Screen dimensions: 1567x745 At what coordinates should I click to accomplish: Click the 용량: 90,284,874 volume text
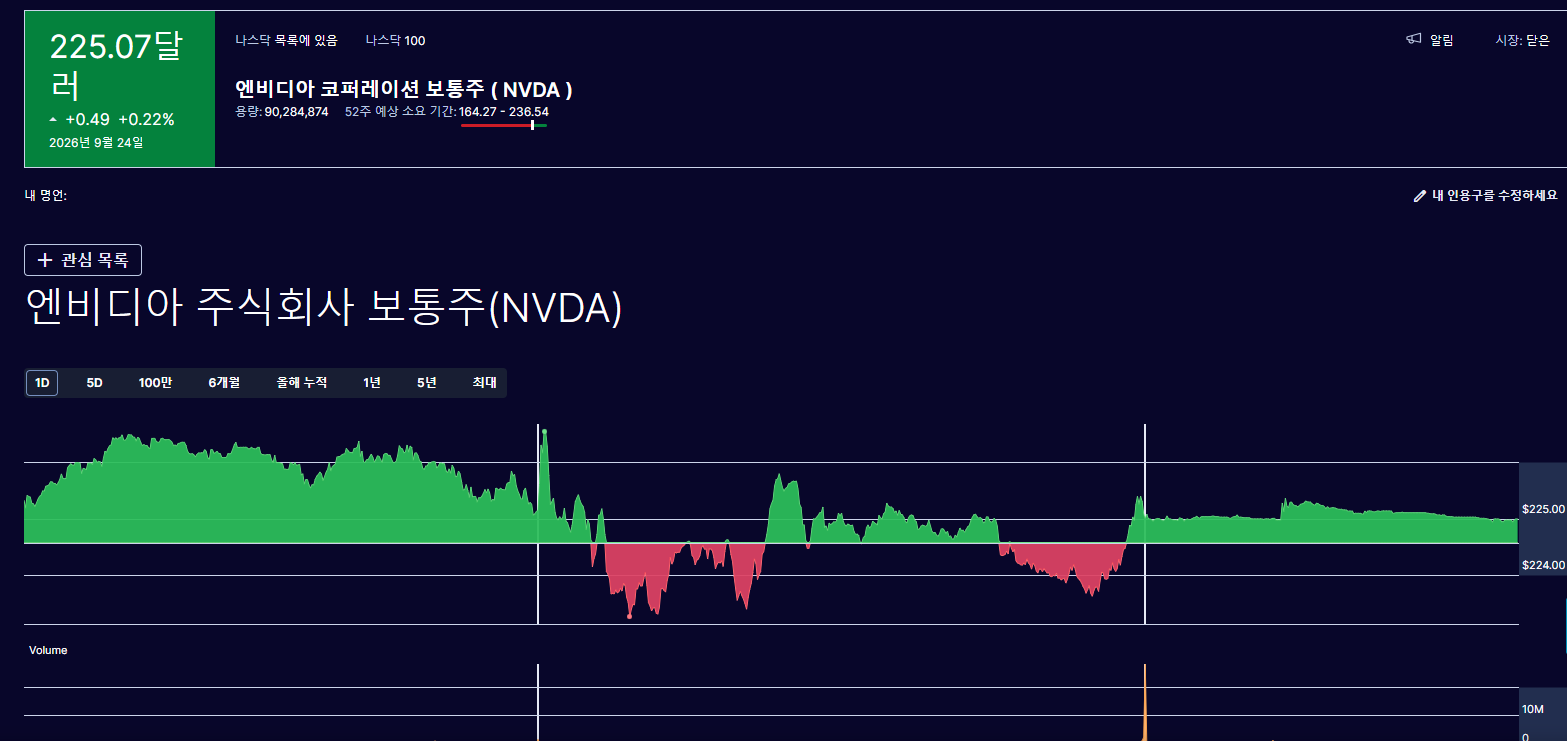coord(282,112)
